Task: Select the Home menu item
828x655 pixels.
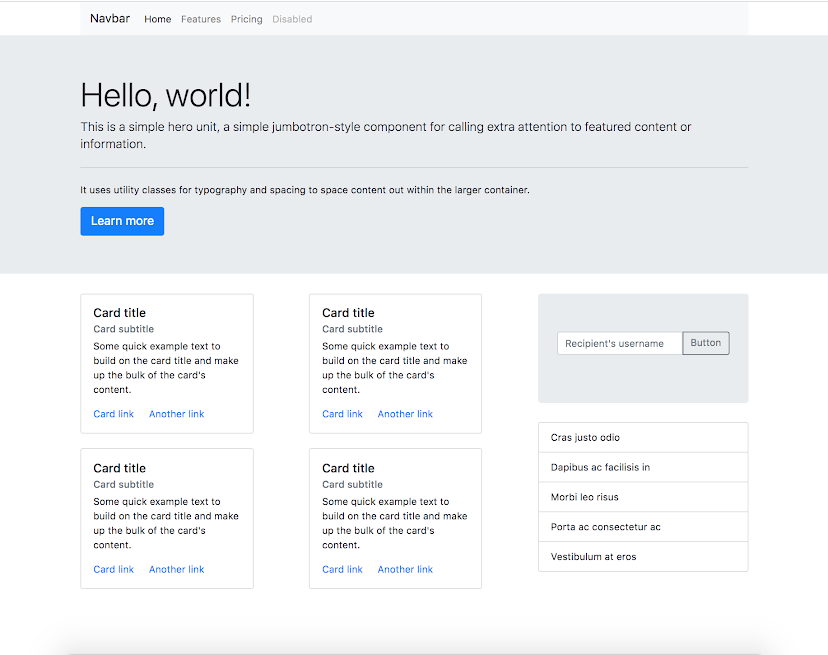Action: (157, 18)
